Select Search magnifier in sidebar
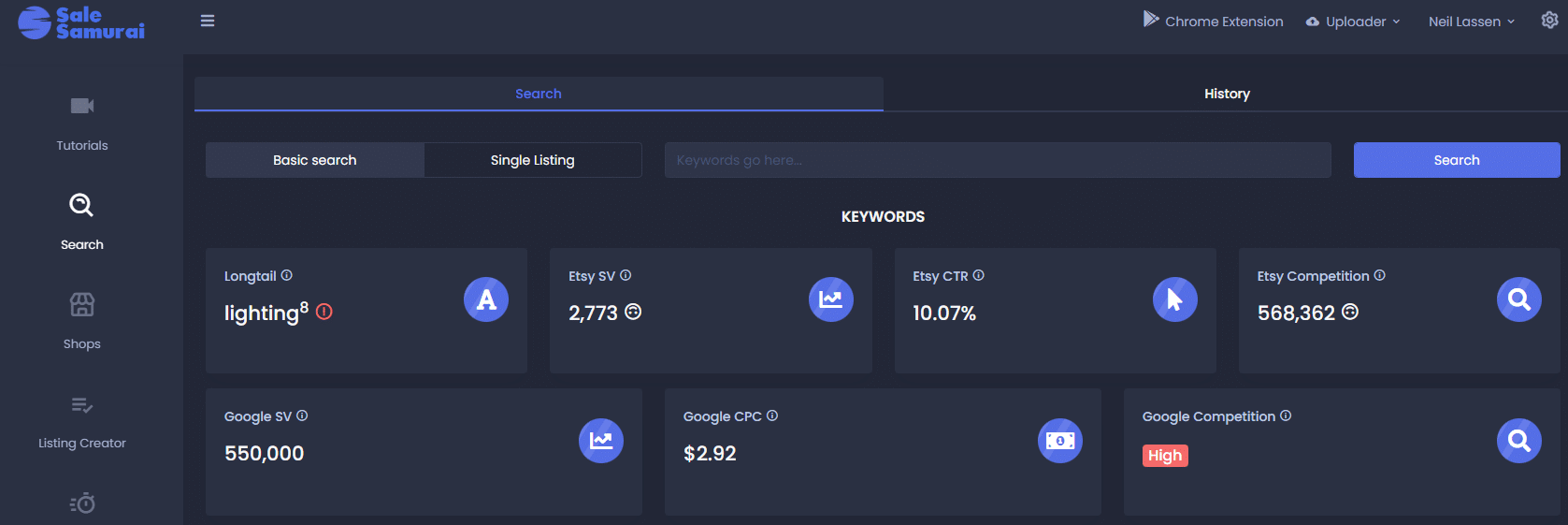 (x=82, y=205)
